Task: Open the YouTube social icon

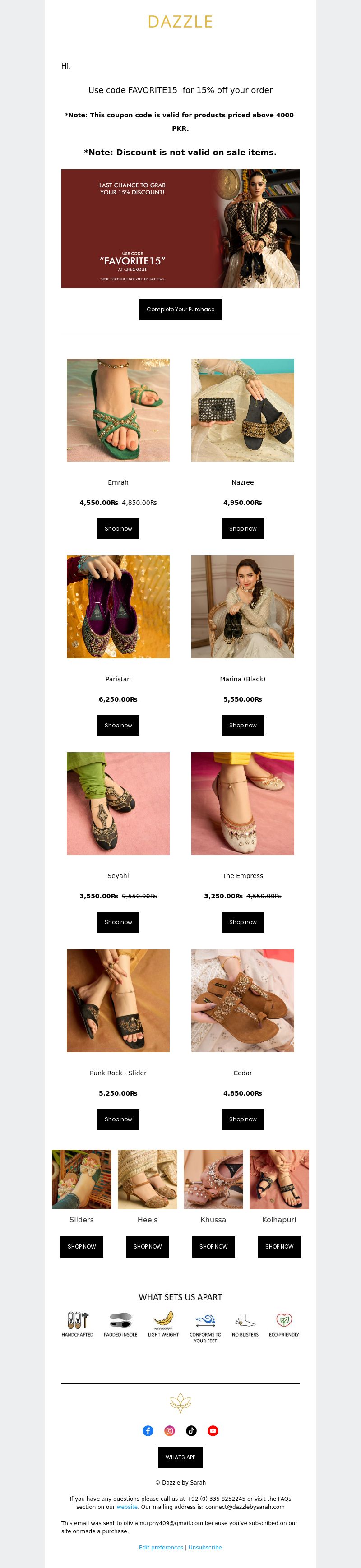Action: pos(213,1430)
